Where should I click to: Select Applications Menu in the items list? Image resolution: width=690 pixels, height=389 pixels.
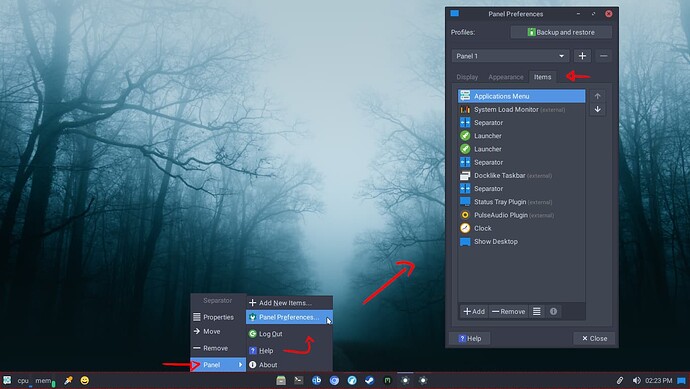pyautogui.click(x=521, y=96)
